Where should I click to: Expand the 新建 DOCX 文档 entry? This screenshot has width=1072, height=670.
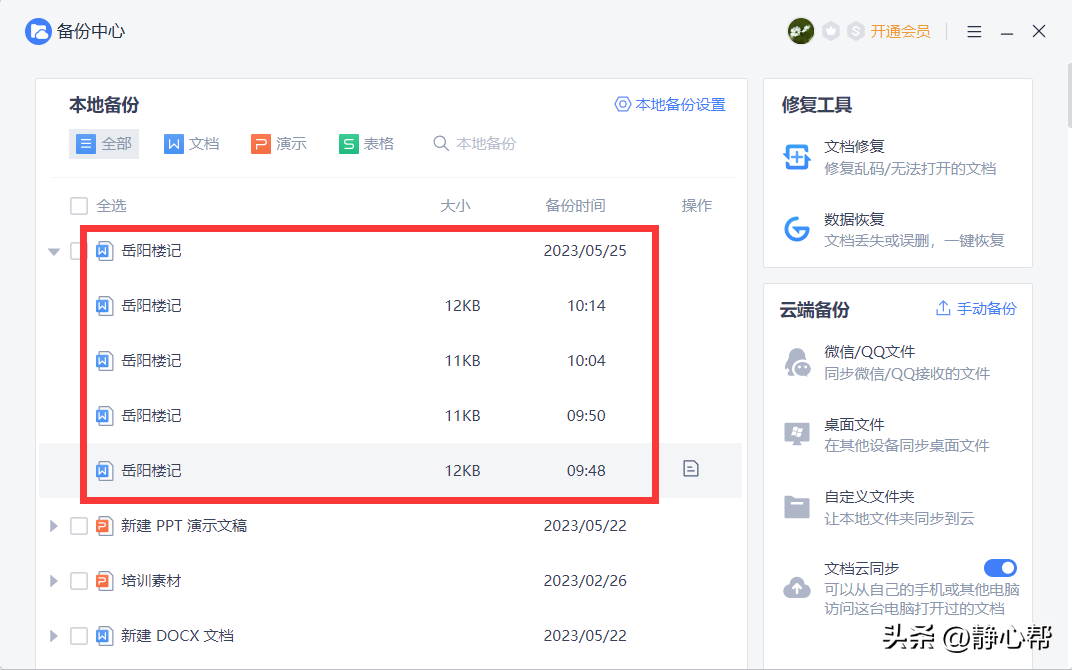click(x=54, y=636)
